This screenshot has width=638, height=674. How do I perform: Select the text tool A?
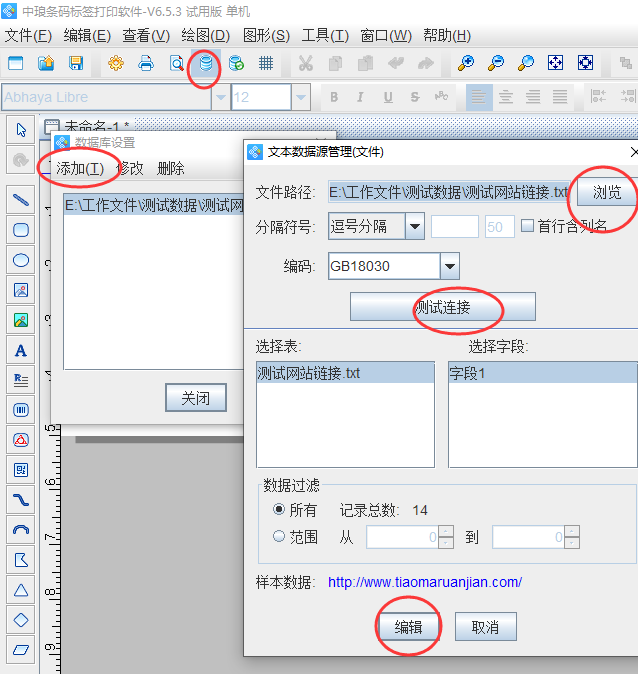[x=20, y=351]
